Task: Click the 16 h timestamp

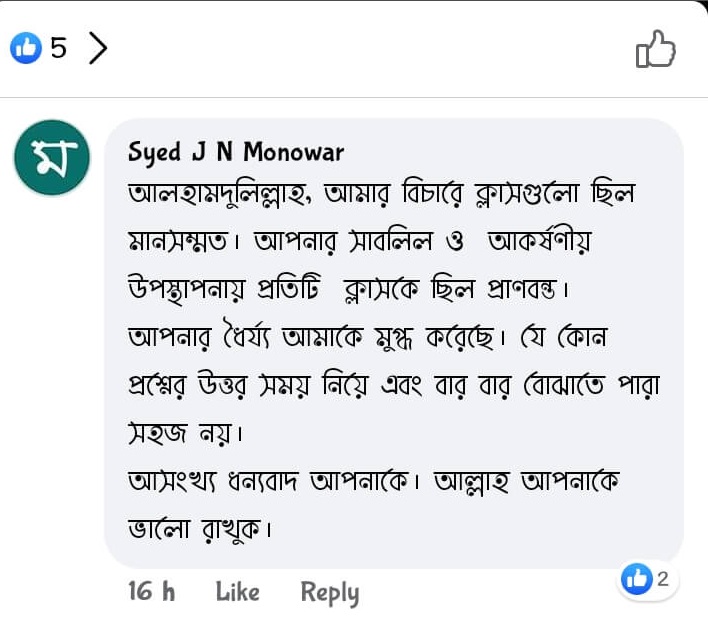Action: point(151,591)
